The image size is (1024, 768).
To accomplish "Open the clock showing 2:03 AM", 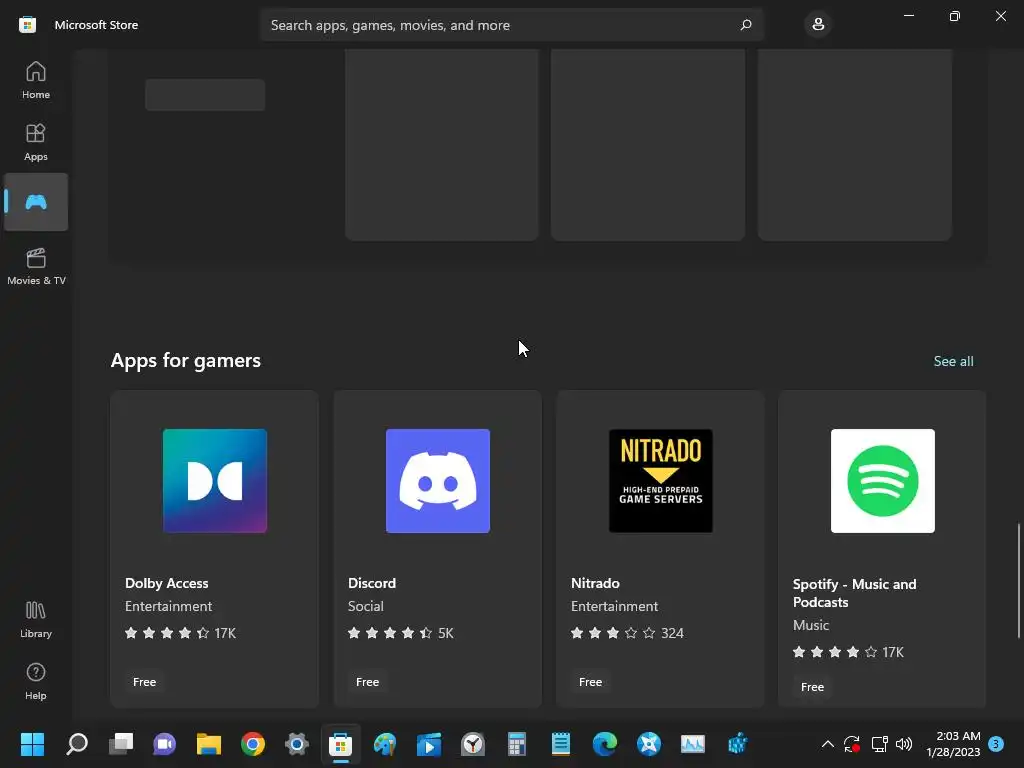I will point(953,744).
